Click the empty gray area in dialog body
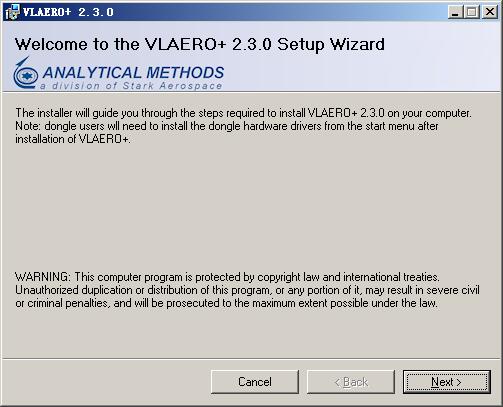The width and height of the screenshot is (503, 407). tap(251, 207)
